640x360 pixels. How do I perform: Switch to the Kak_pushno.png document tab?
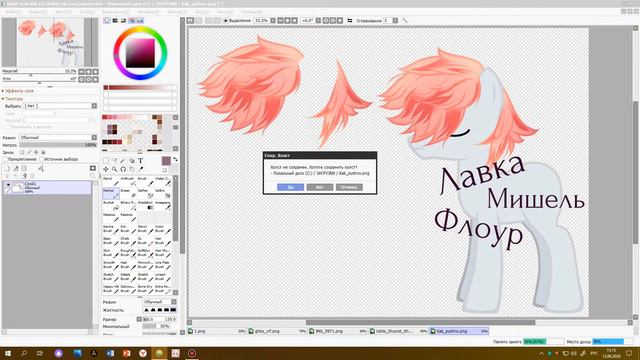459,331
